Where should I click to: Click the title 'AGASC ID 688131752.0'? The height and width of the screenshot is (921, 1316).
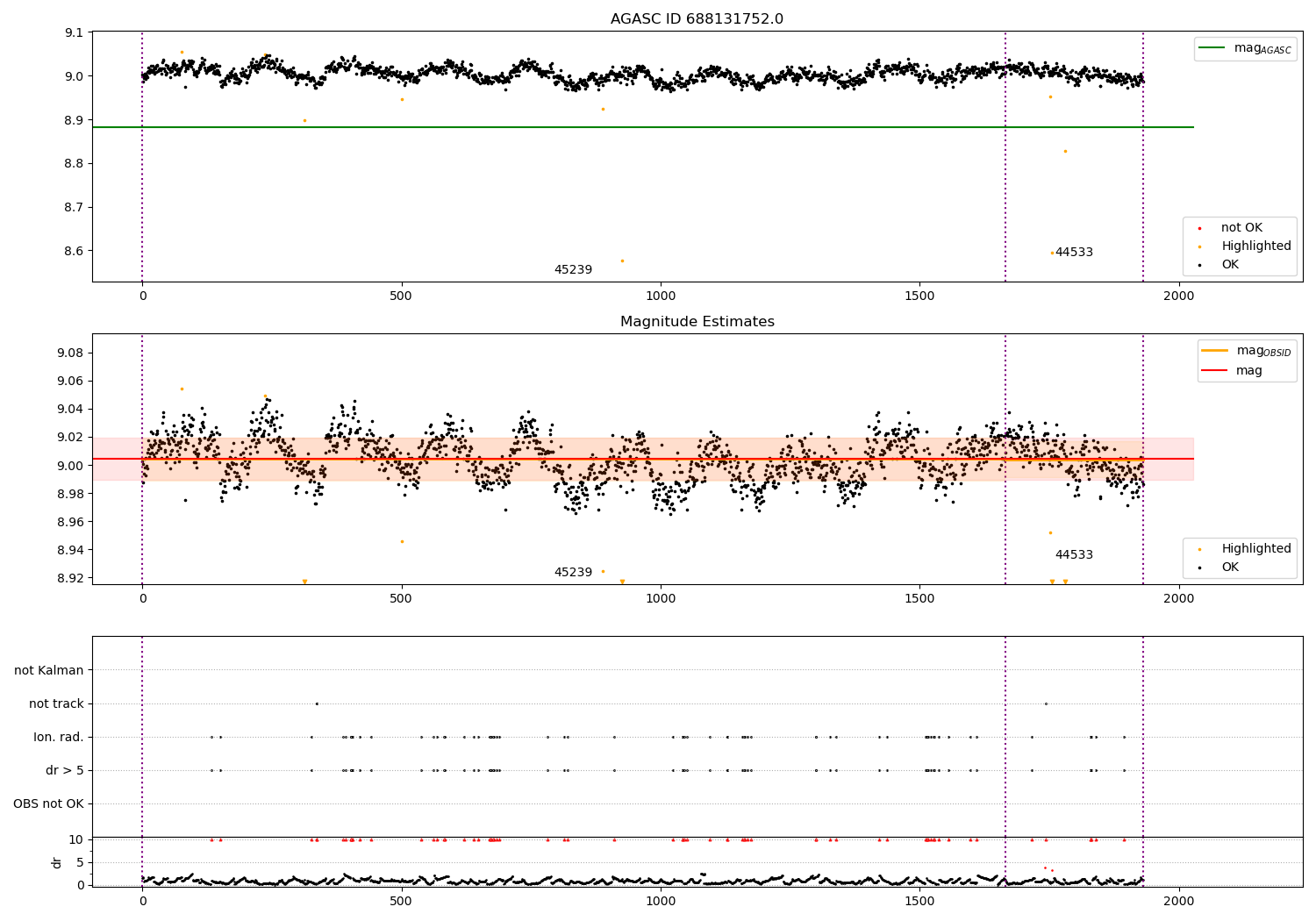click(697, 19)
